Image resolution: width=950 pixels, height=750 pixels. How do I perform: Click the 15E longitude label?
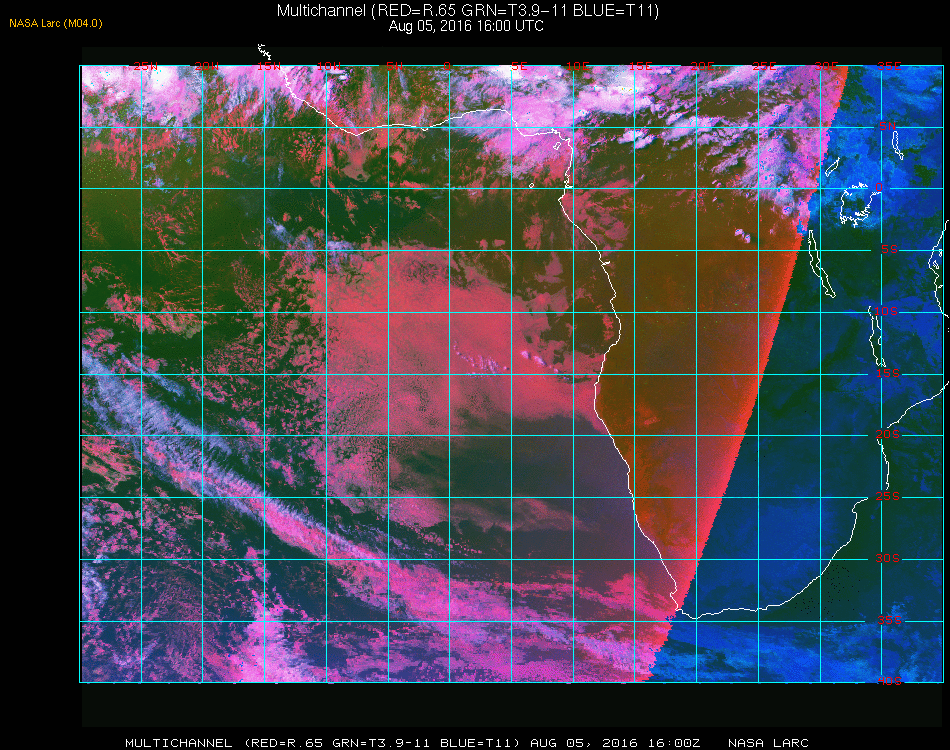[x=640, y=66]
